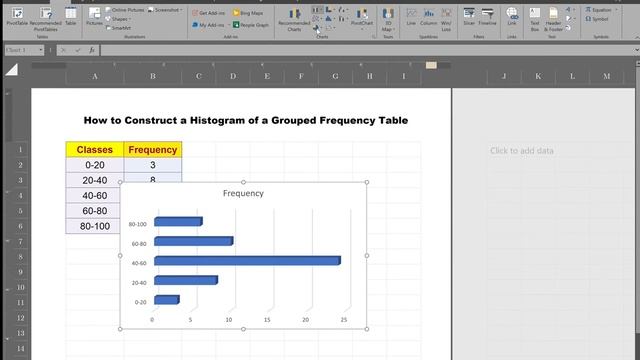This screenshot has width=640, height=360.
Task: Click the Insert Column or Bar Chart icon
Action: coord(316,9)
